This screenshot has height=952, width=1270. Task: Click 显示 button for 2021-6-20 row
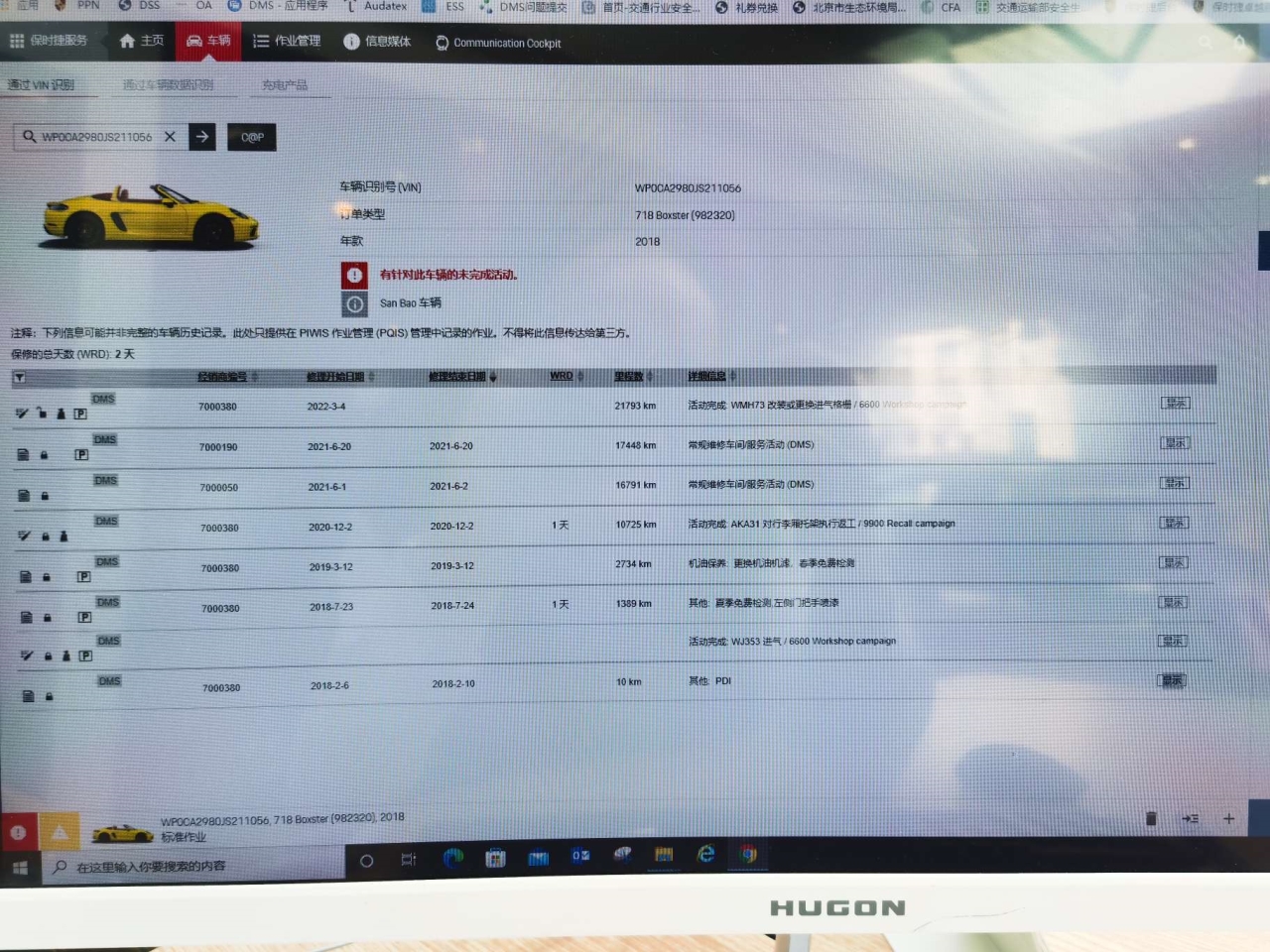[x=1176, y=442]
